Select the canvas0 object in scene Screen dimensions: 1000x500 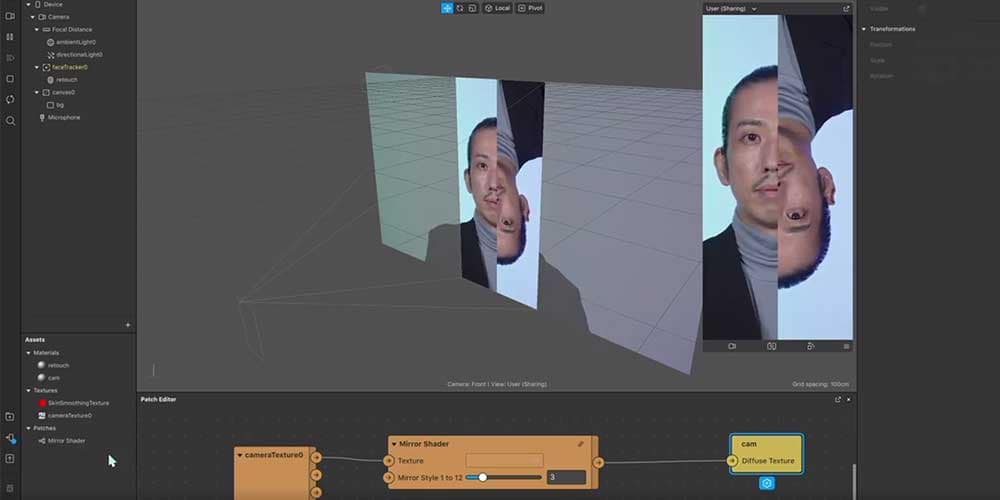tap(65, 92)
